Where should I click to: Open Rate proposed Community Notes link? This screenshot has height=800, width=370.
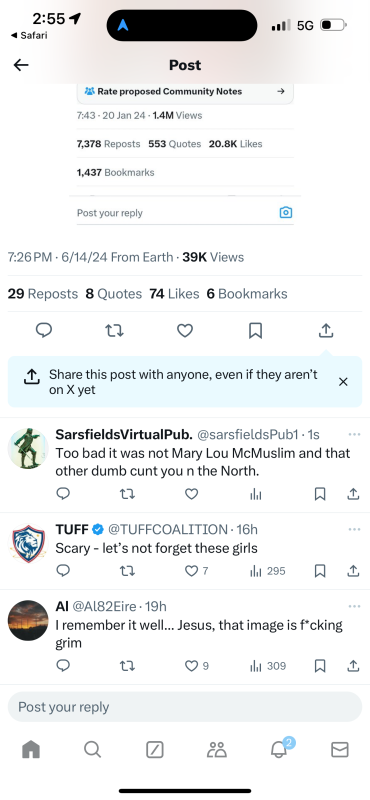pos(185,92)
